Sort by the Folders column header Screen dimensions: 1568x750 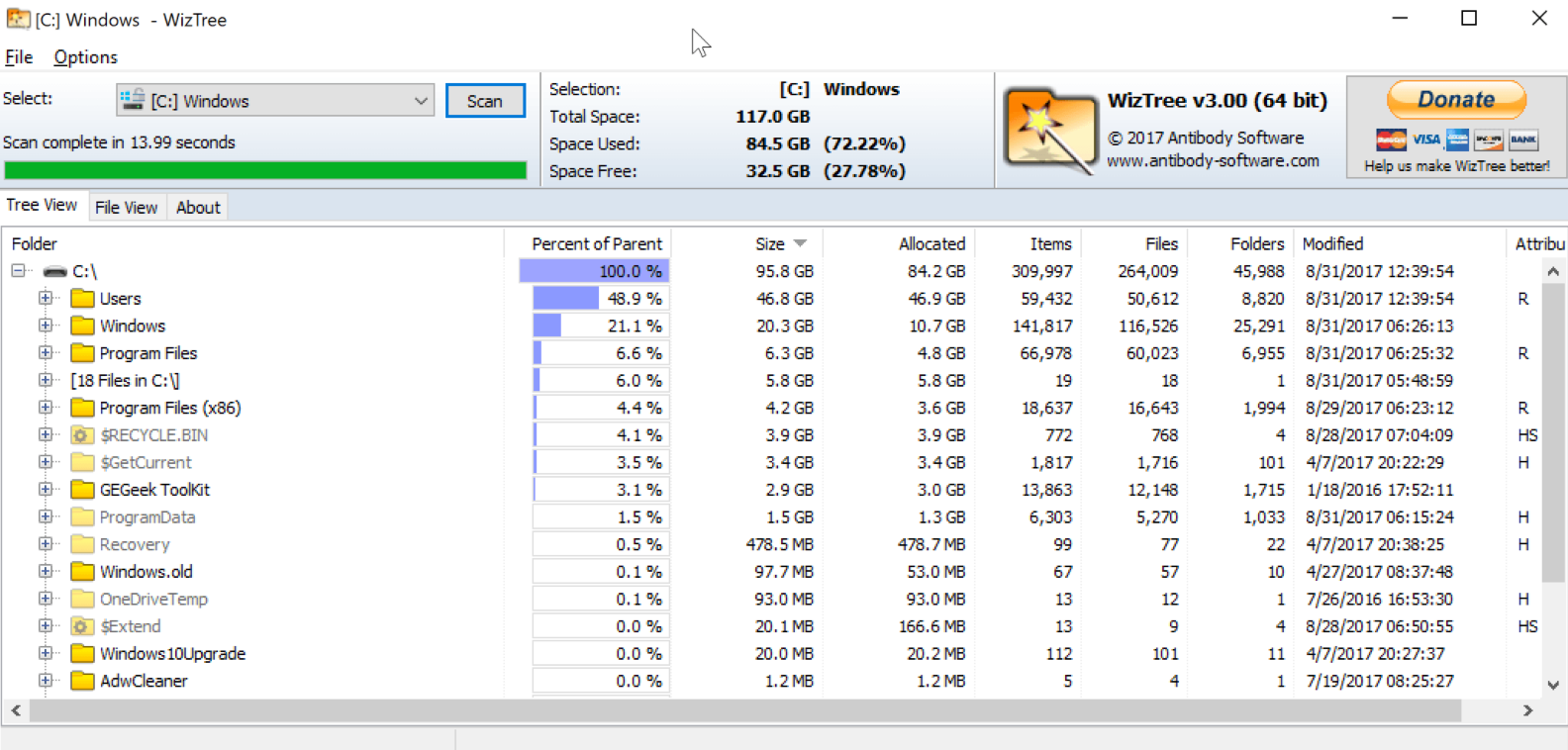1240,243
